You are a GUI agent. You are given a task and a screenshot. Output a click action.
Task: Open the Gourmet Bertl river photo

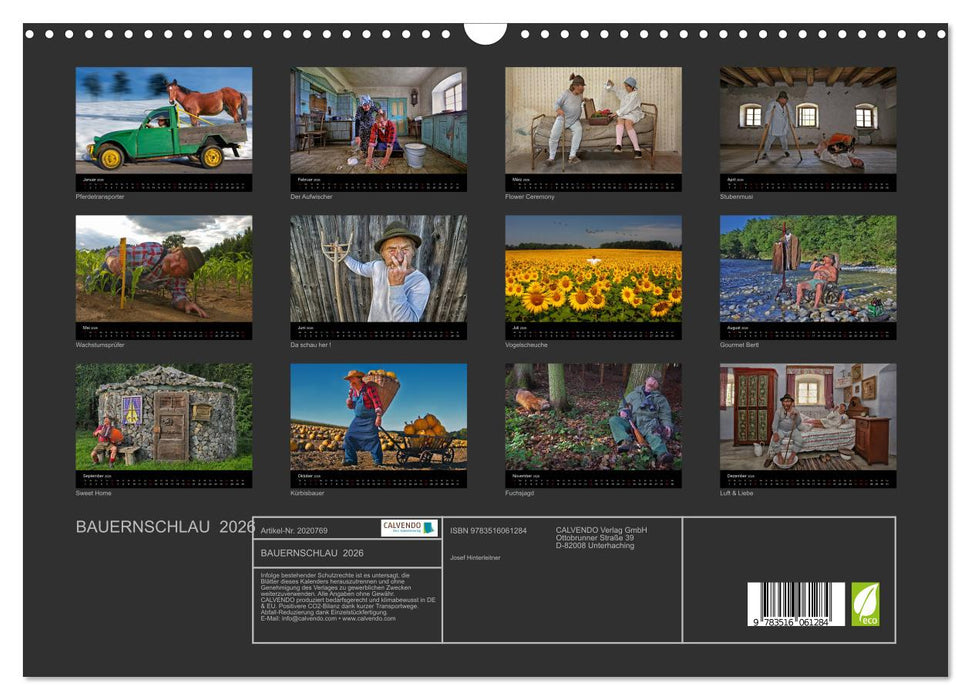[x=808, y=268]
